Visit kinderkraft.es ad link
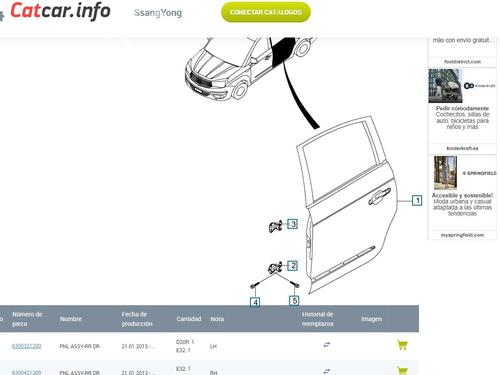 click(x=462, y=148)
